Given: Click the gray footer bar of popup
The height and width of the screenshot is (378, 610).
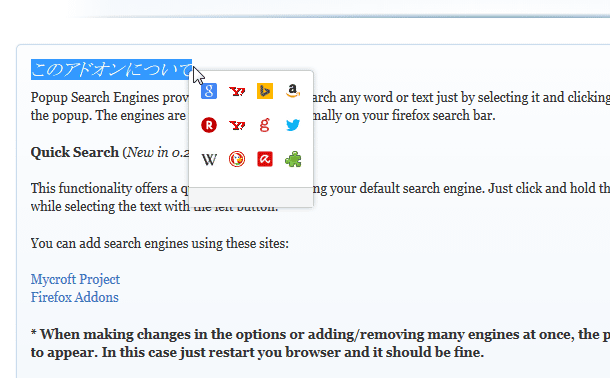Looking at the screenshot, I should (x=251, y=197).
